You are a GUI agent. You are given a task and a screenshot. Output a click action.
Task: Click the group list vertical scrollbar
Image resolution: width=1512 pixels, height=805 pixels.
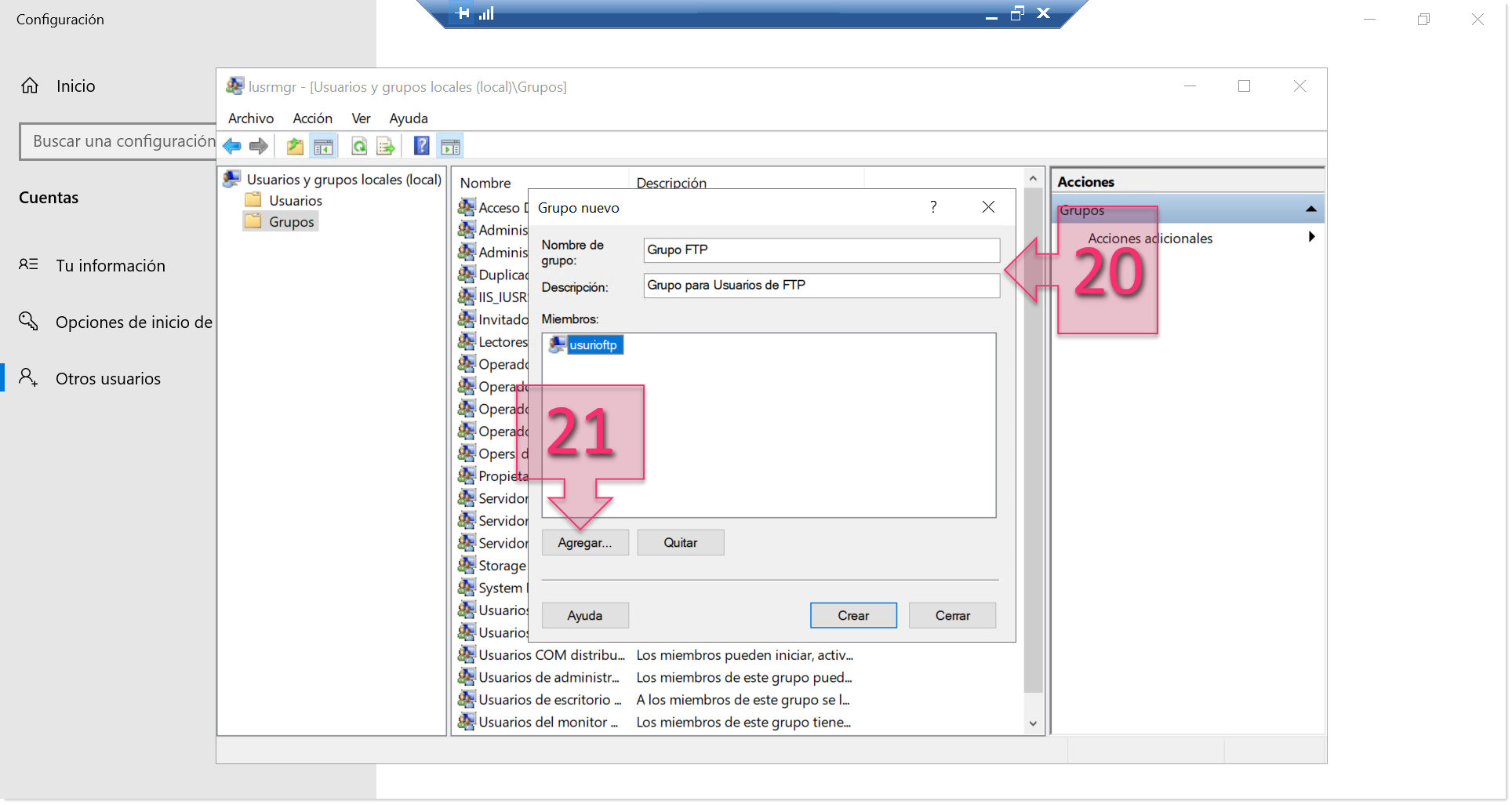(1033, 439)
